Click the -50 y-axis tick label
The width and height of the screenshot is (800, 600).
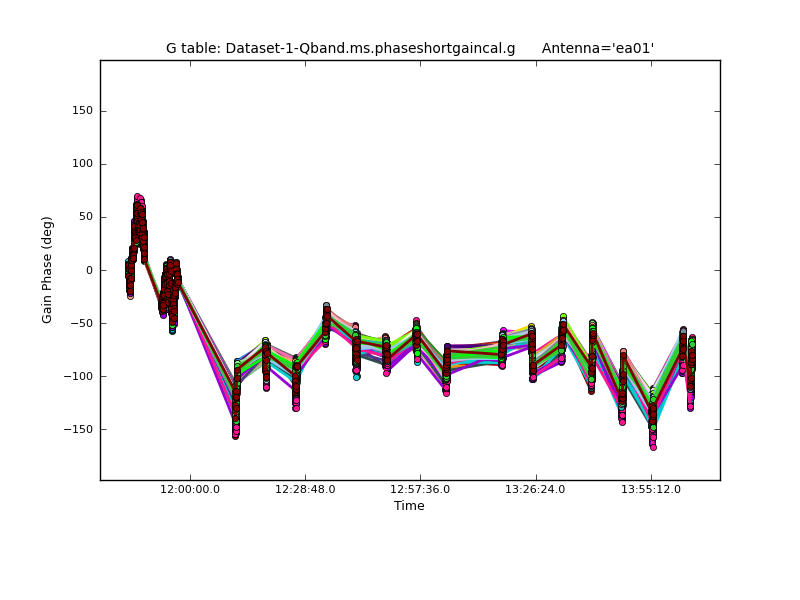(x=82, y=323)
